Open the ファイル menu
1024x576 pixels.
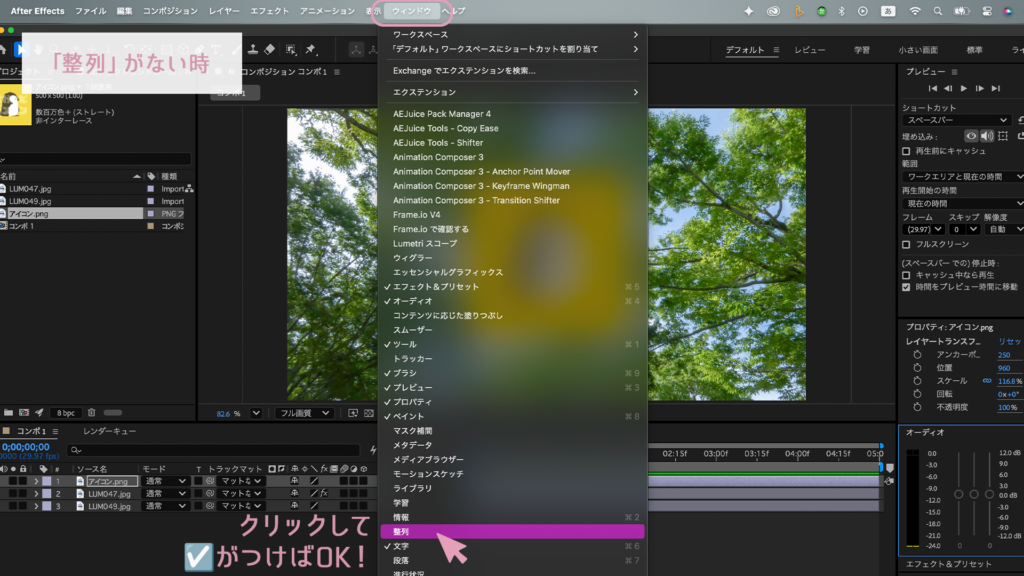point(90,11)
